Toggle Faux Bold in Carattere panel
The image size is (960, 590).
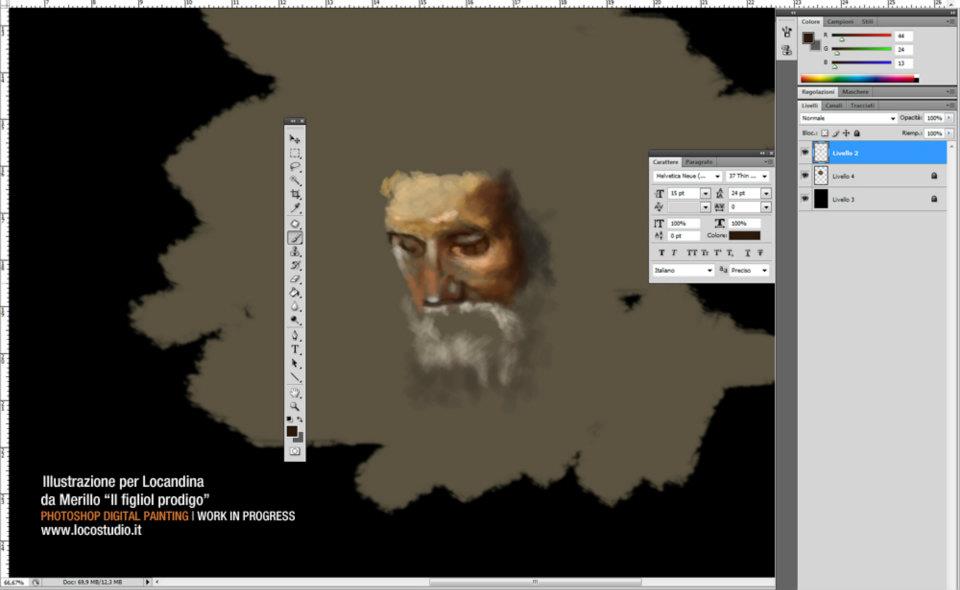[x=661, y=252]
